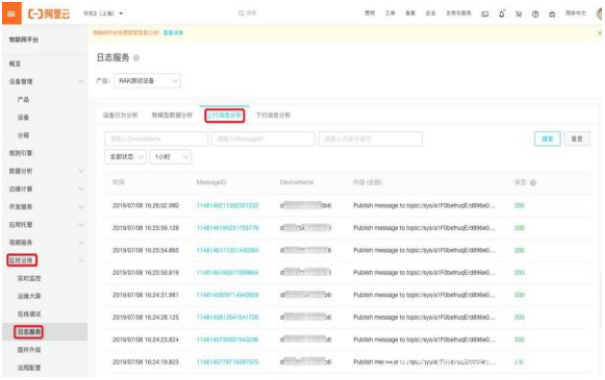Focus the DeviceName input field
The height and width of the screenshot is (380, 605).
(x=156, y=139)
